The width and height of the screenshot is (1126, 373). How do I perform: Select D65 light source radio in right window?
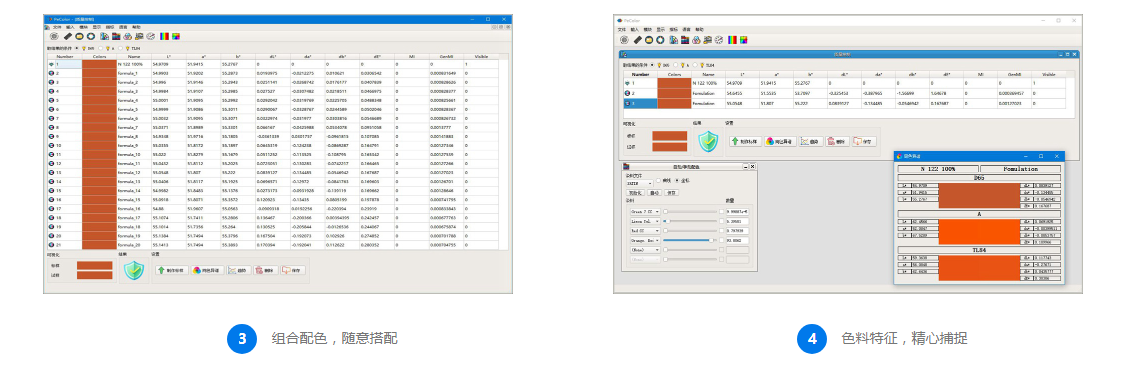tap(652, 65)
